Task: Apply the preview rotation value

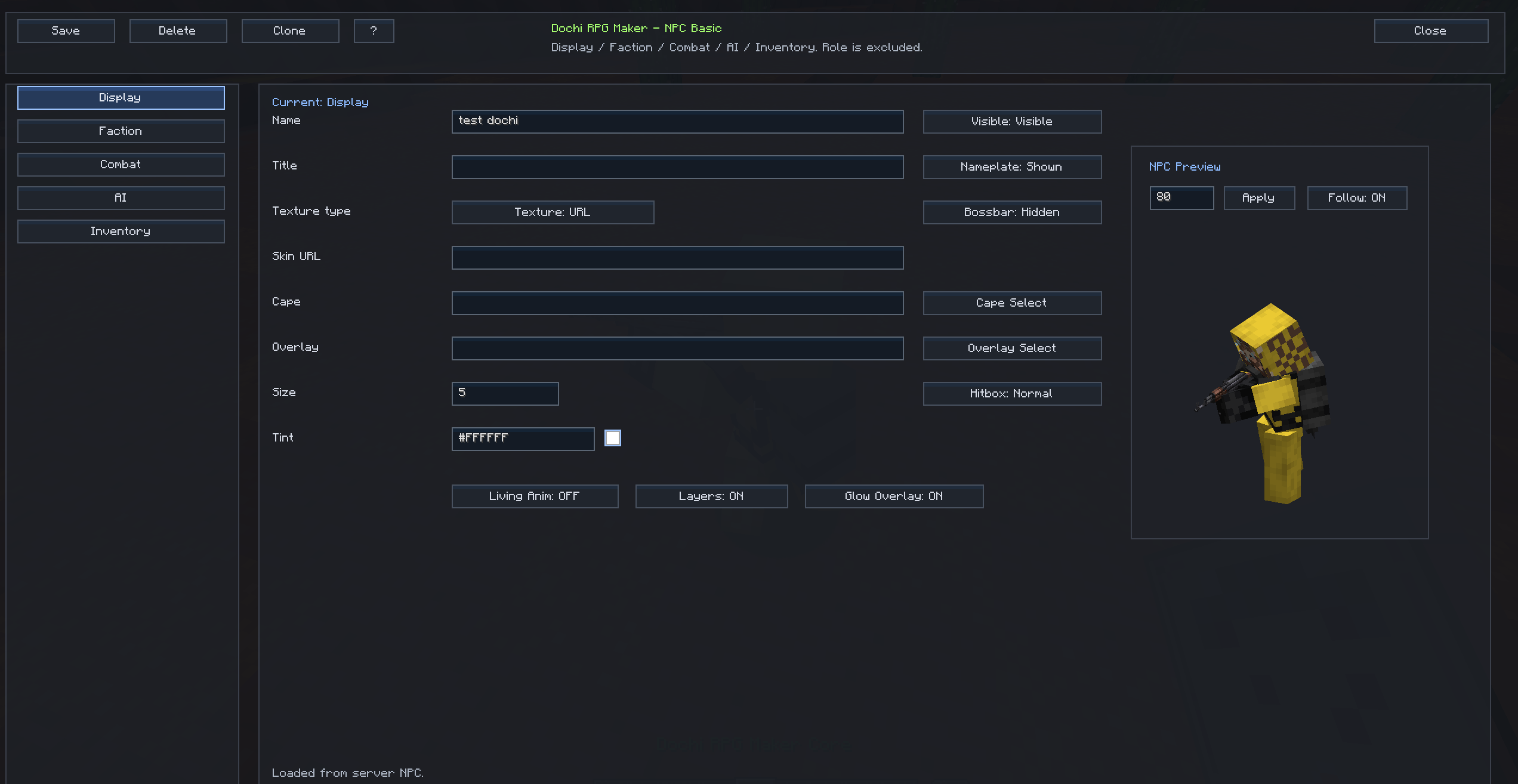Action: [x=1259, y=198]
